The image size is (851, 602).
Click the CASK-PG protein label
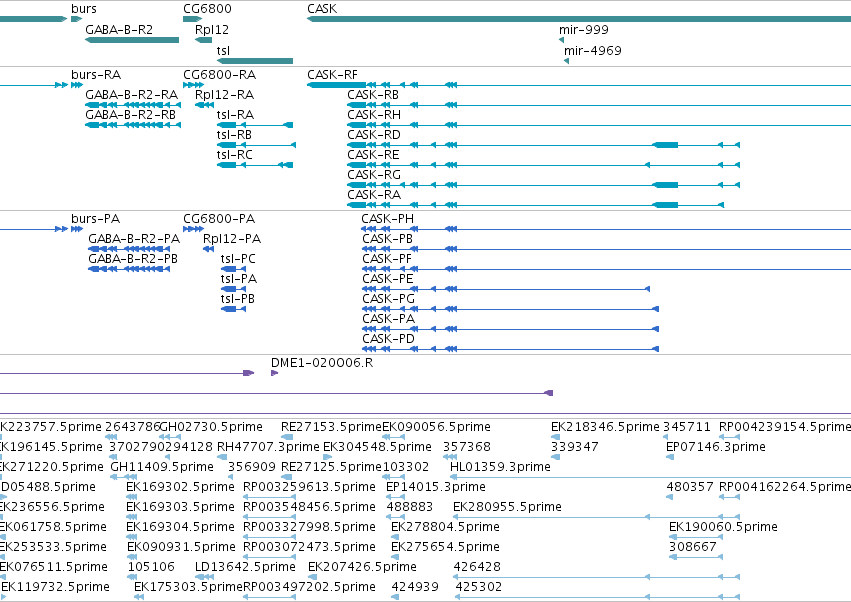point(389,300)
